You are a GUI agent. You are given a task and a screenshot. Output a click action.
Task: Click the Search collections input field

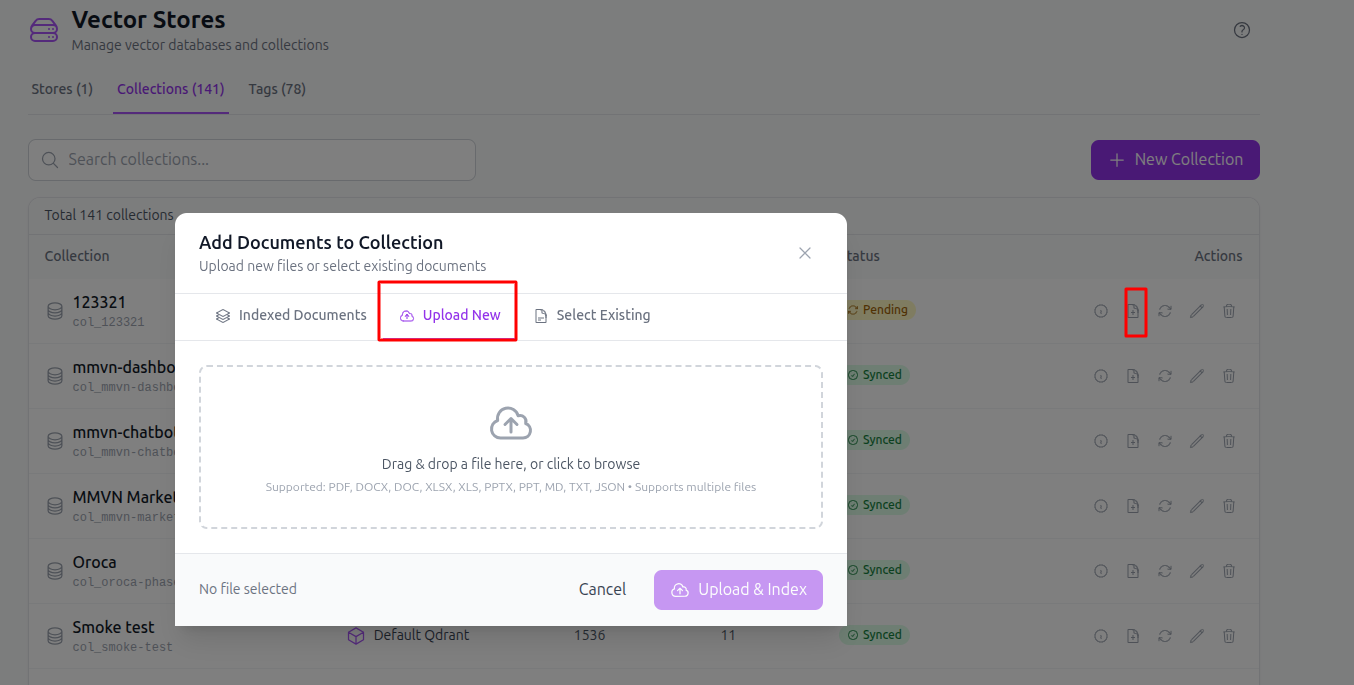(x=252, y=160)
